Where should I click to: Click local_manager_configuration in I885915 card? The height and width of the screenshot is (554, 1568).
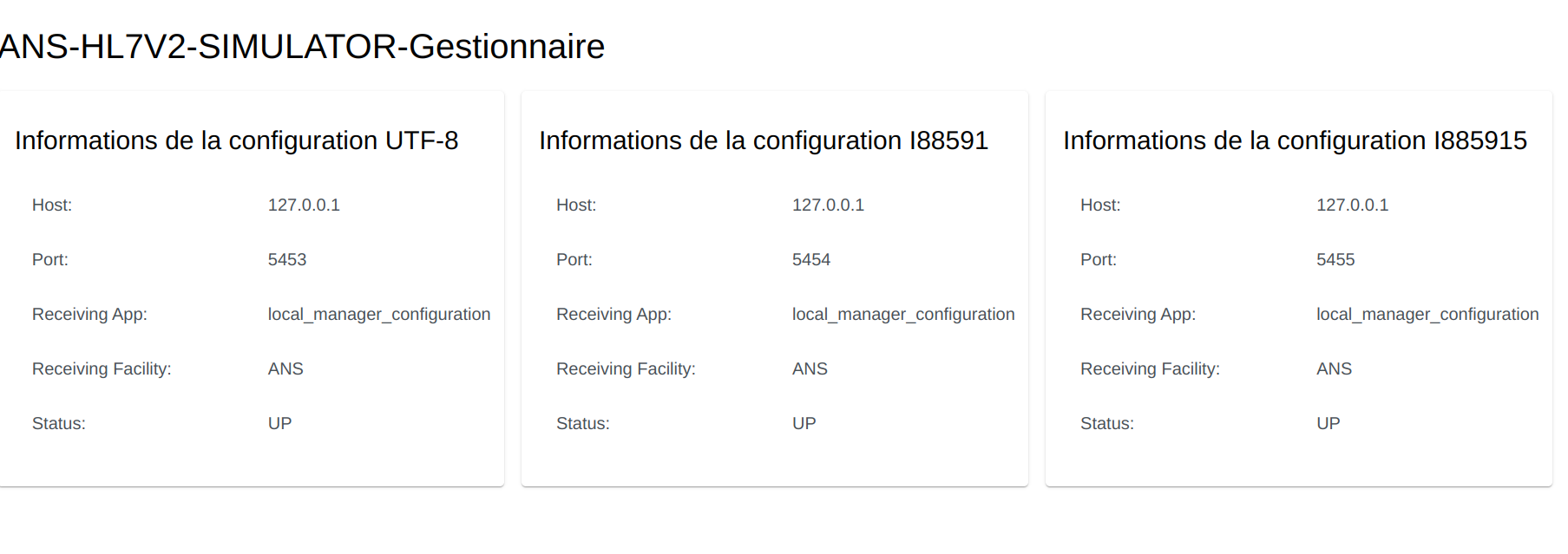pyautogui.click(x=1427, y=315)
